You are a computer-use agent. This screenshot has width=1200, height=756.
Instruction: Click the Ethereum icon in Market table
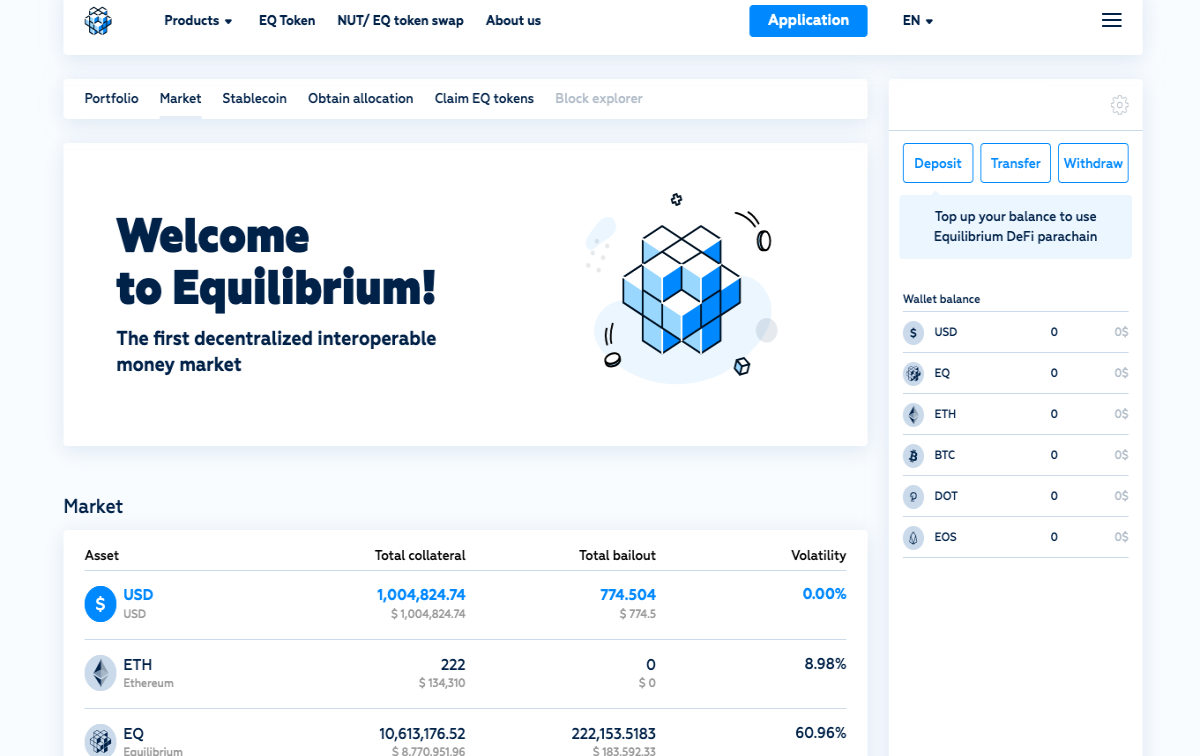click(100, 673)
